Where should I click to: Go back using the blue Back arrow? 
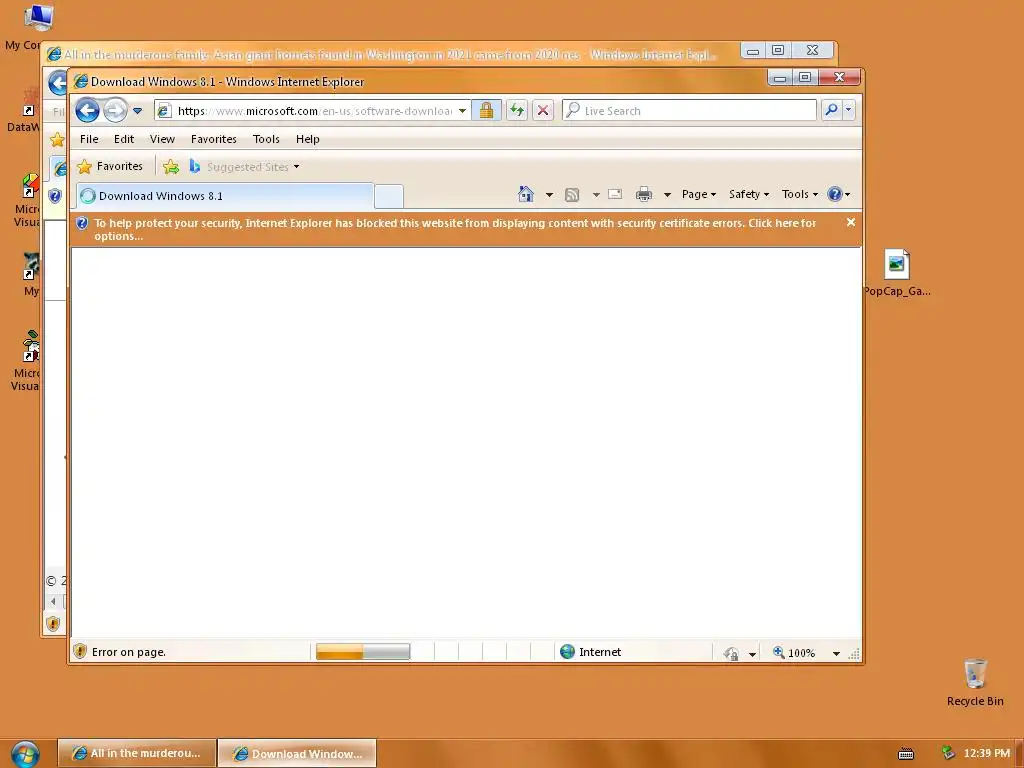pyautogui.click(x=87, y=110)
